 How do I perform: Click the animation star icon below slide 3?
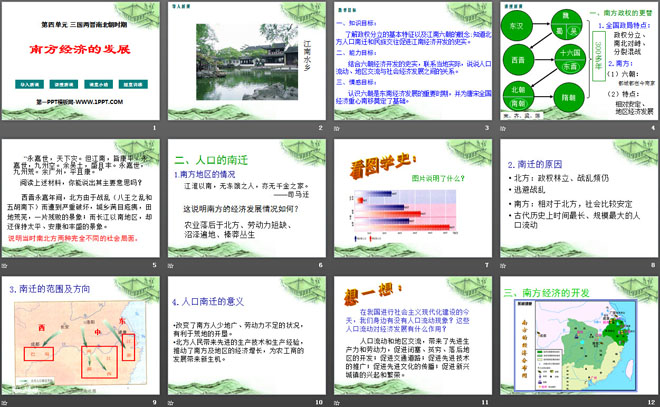[337, 128]
